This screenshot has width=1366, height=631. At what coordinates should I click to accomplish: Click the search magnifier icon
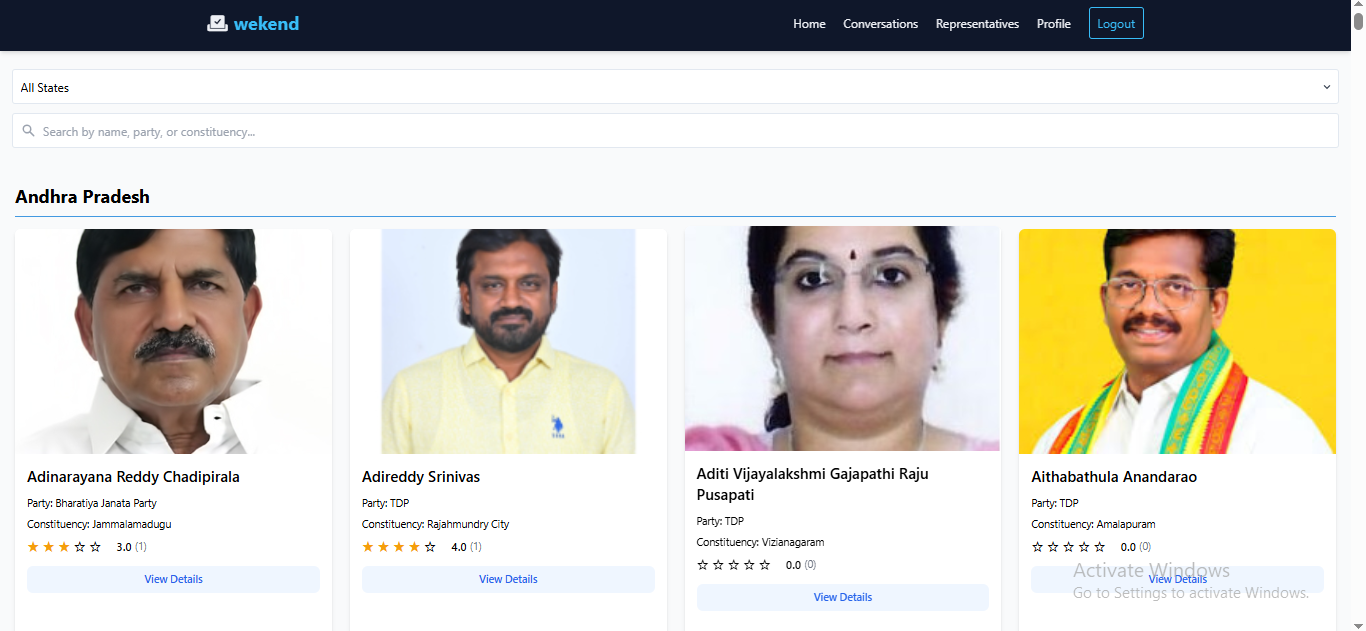28,131
